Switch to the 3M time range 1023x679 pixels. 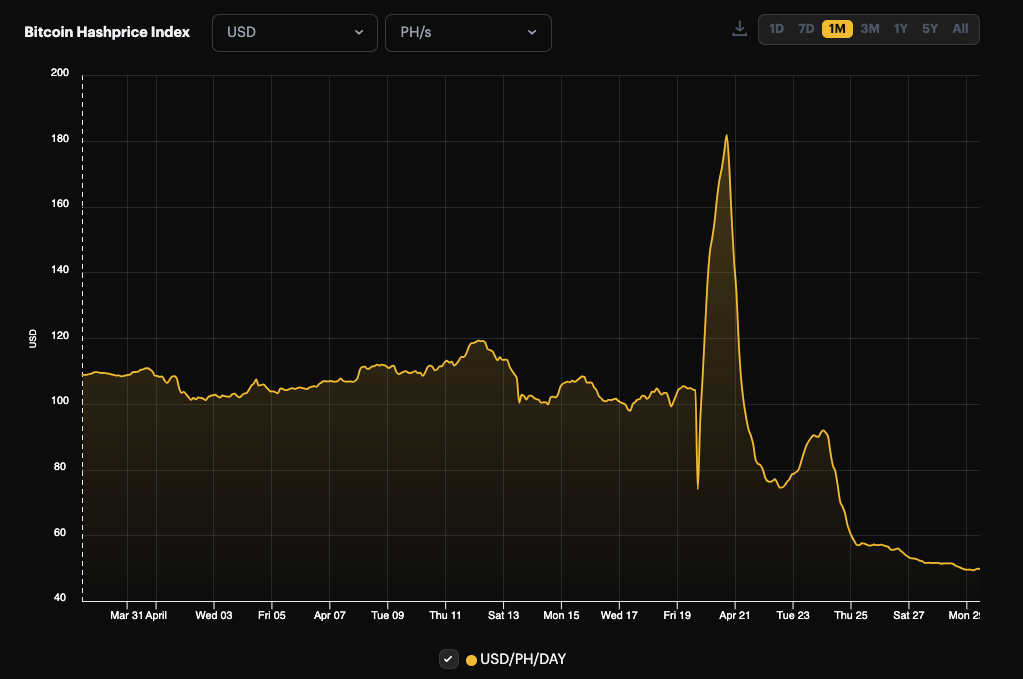pyautogui.click(x=869, y=29)
